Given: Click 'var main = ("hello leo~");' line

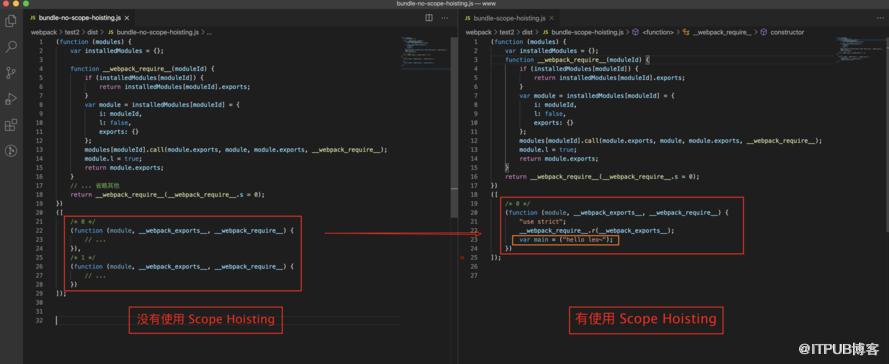Looking at the screenshot, I should pyautogui.click(x=566, y=240).
